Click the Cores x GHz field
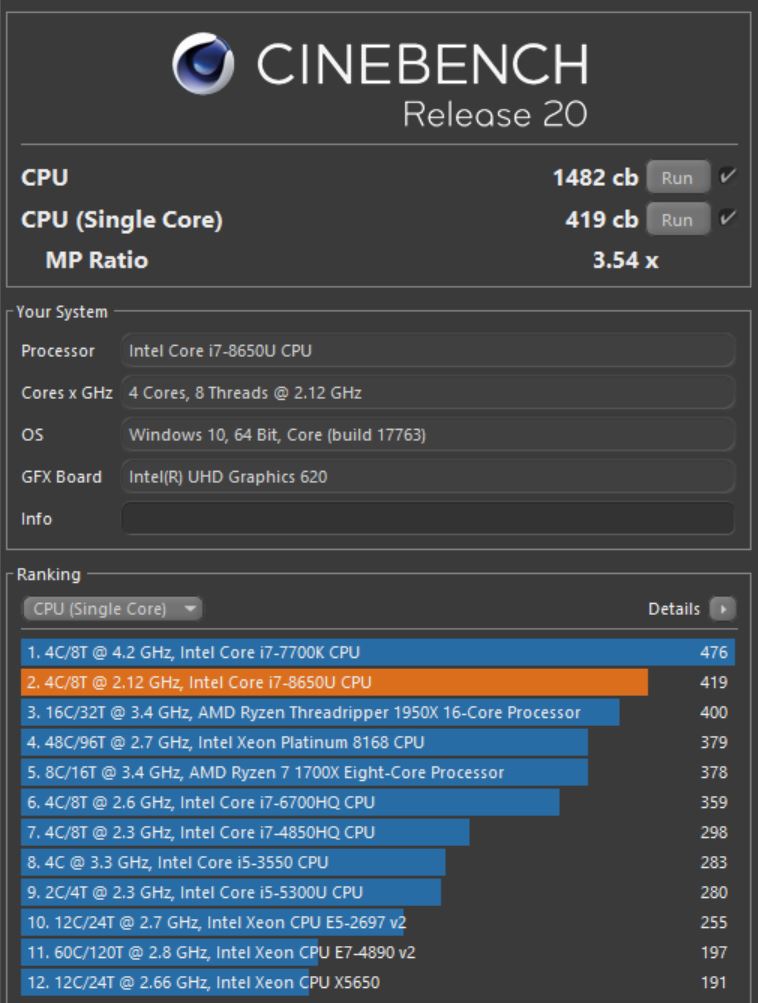 [x=430, y=393]
